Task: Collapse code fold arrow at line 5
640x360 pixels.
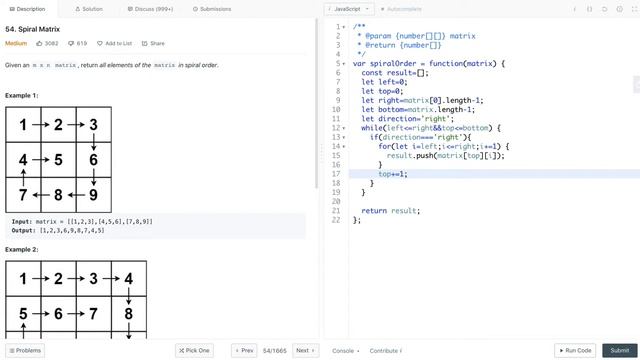Action: (x=344, y=64)
